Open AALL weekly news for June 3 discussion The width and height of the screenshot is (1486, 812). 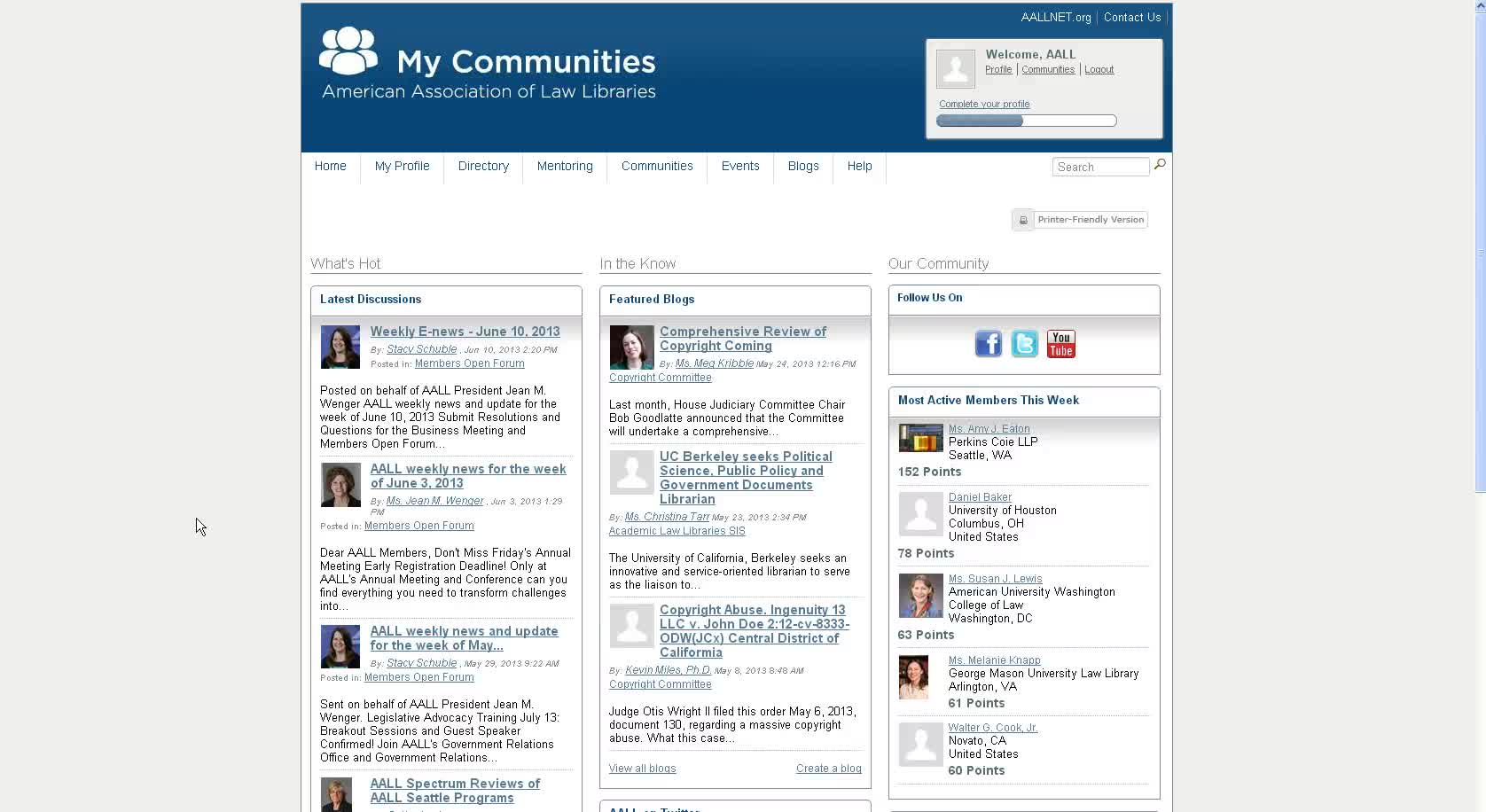pos(468,476)
